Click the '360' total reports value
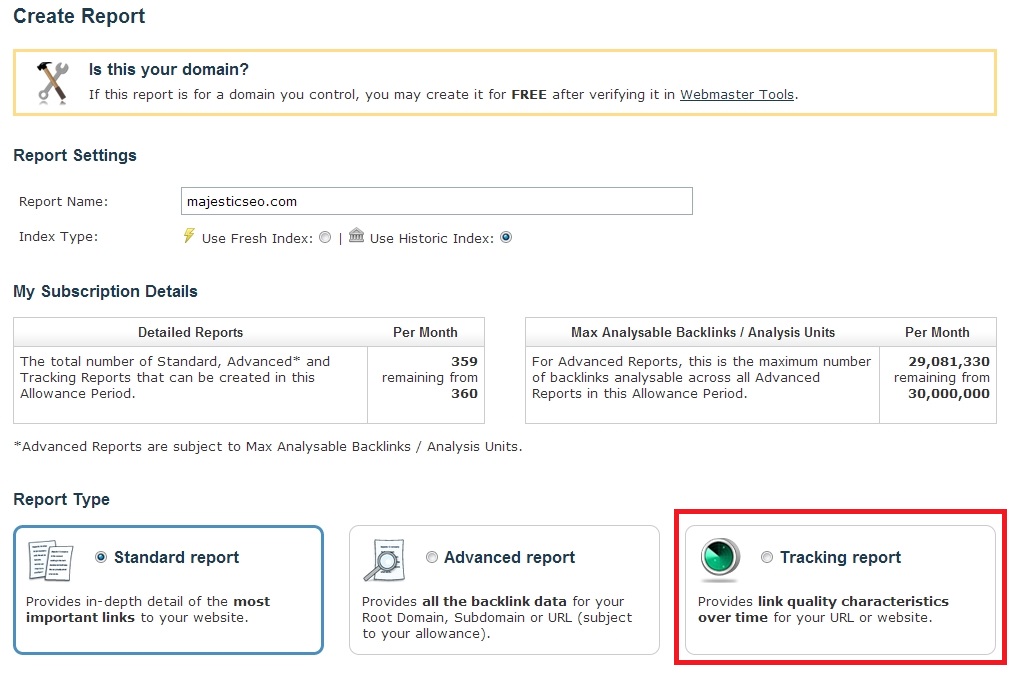Screen dimensions: 1010x675 click(464, 394)
